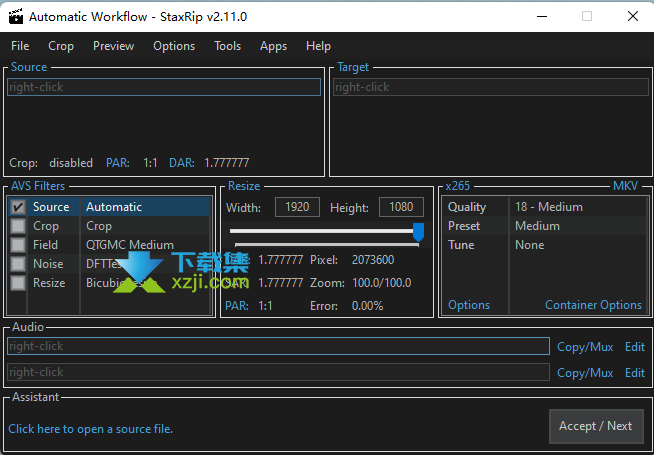Screen dimensions: 654x455
Task: Edit the second audio track
Action: click(635, 373)
